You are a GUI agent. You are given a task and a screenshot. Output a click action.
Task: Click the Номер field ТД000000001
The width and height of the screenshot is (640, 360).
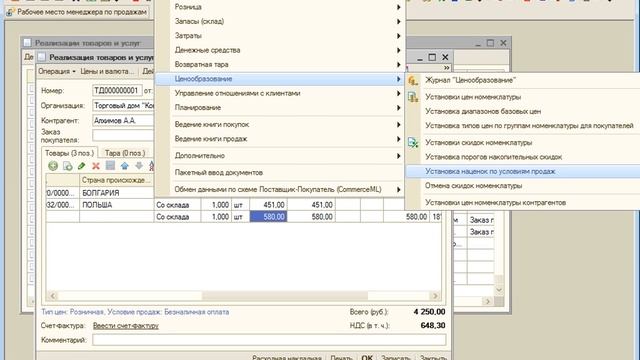point(117,90)
